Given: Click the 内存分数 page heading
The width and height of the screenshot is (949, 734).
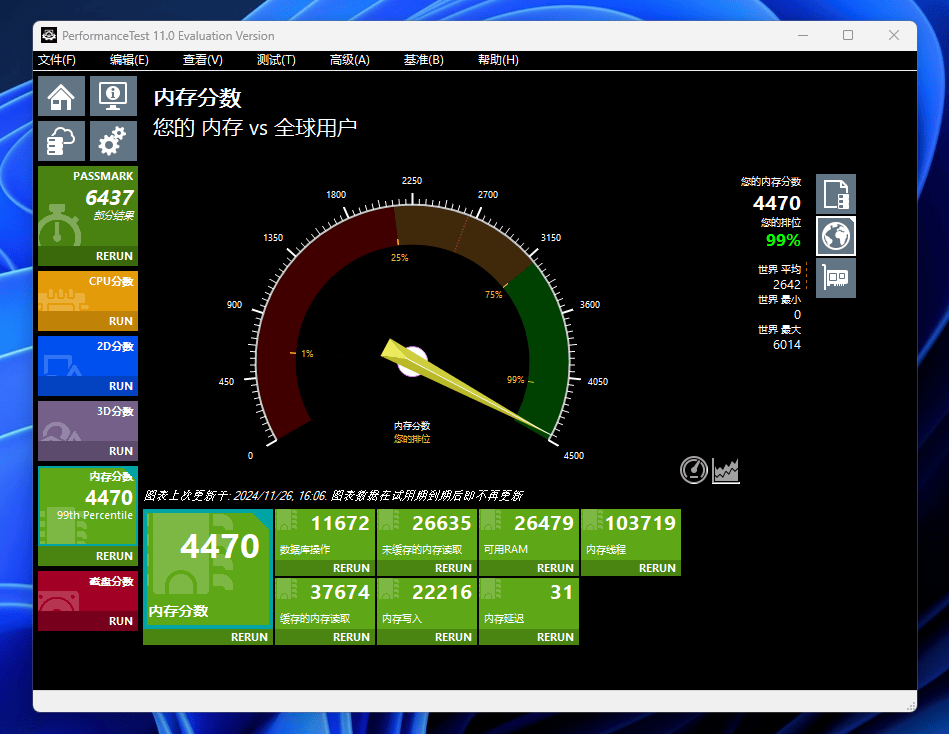Looking at the screenshot, I should click(x=197, y=97).
